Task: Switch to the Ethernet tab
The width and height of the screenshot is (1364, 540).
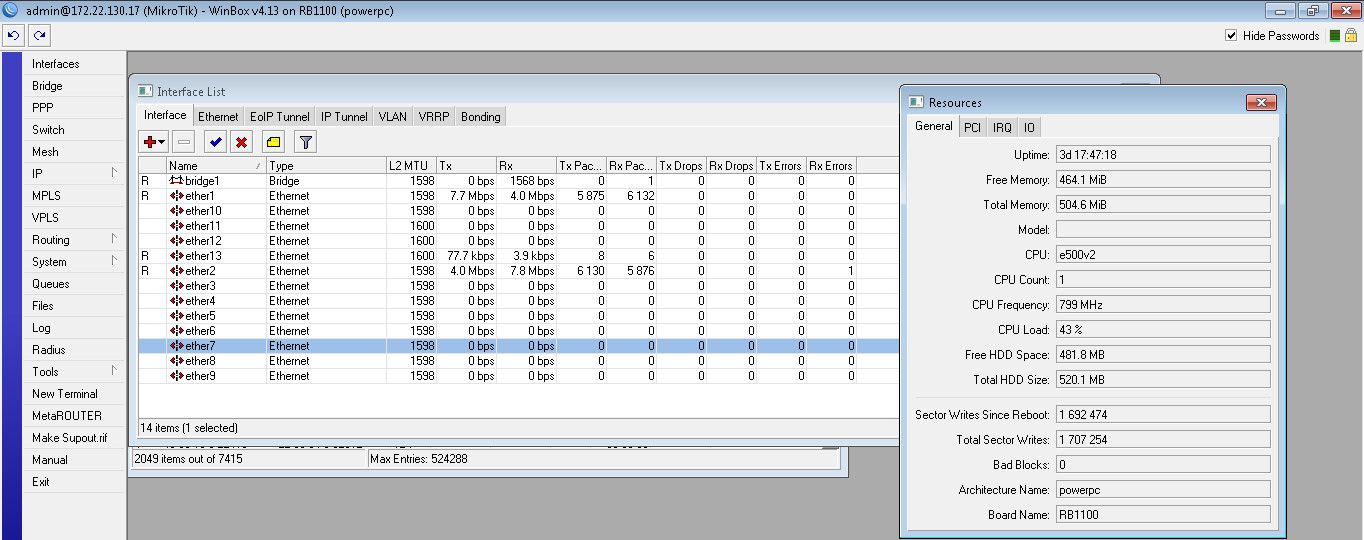Action: click(218, 117)
